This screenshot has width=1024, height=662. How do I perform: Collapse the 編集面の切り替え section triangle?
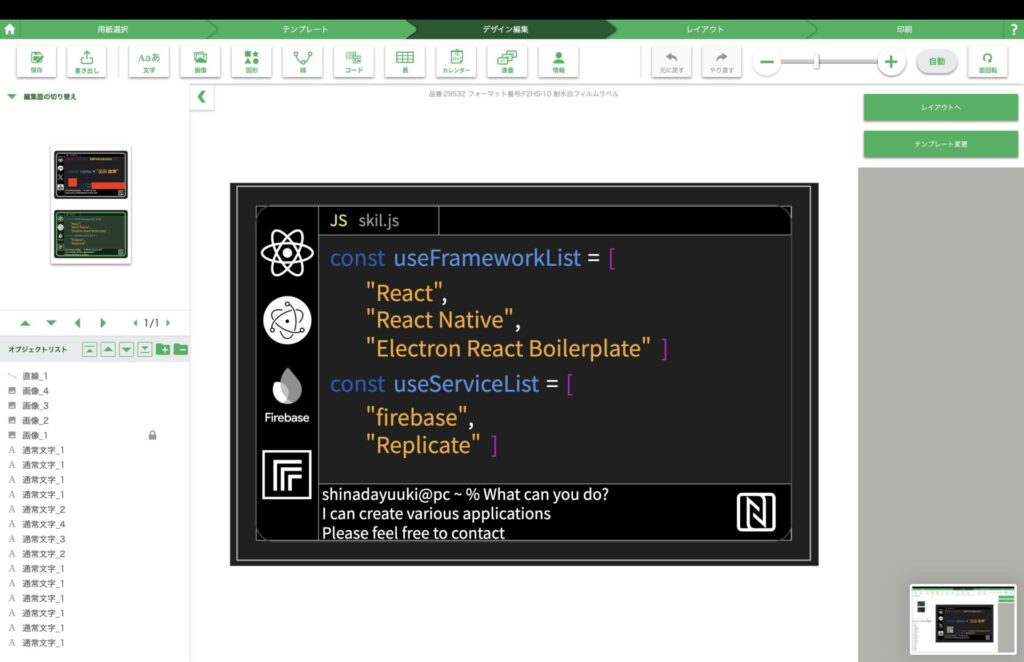[x=11, y=97]
